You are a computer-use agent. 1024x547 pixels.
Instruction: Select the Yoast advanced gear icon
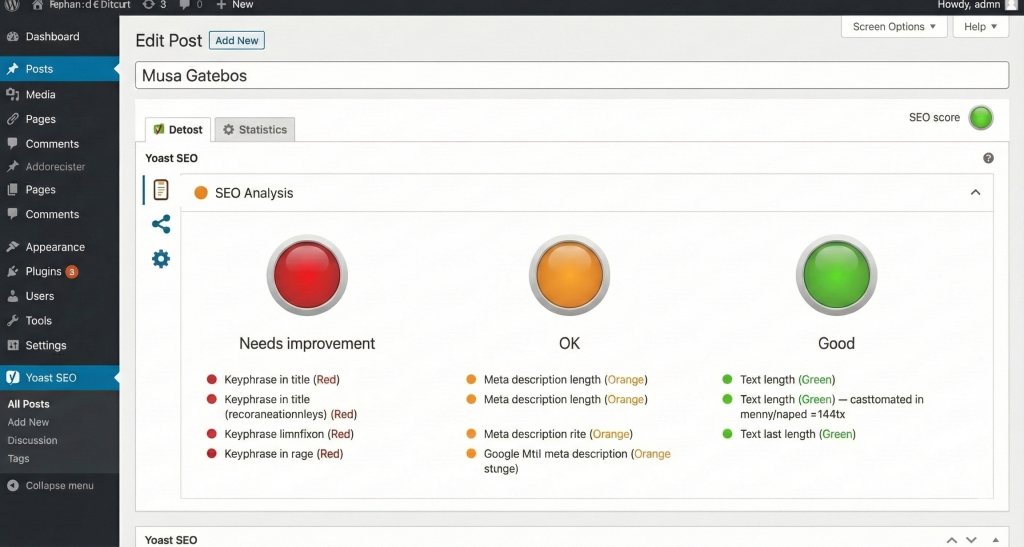pos(161,259)
